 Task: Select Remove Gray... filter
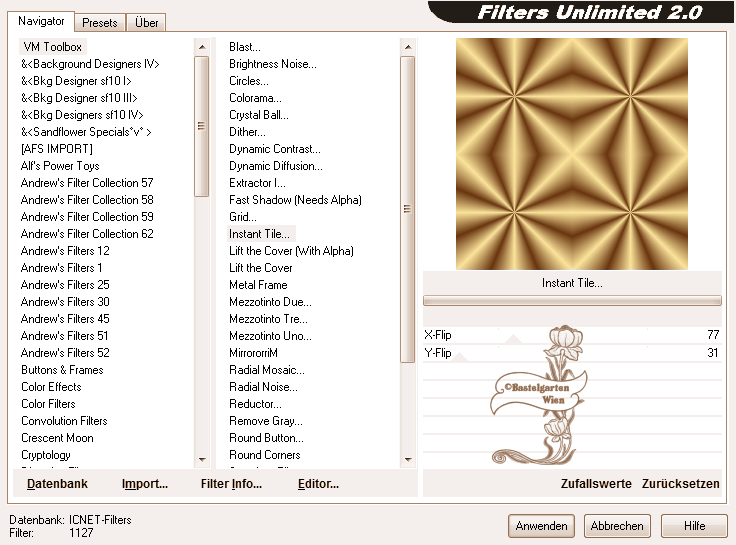pyautogui.click(x=266, y=421)
